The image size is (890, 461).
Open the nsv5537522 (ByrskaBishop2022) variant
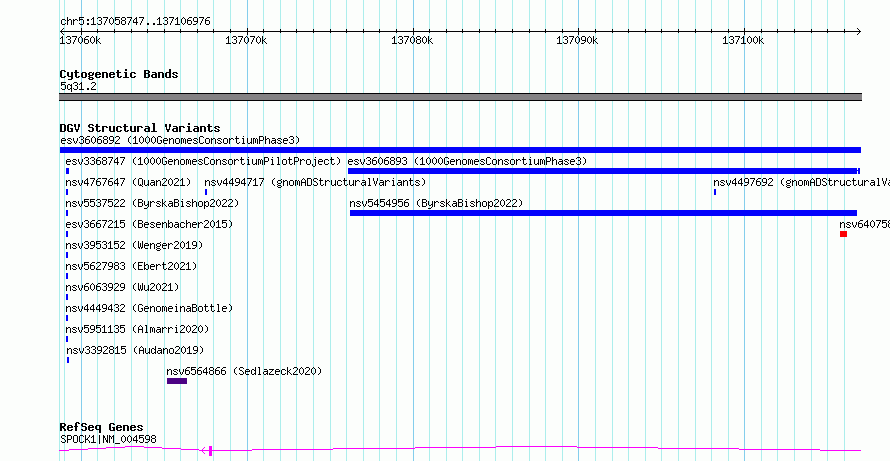pos(152,203)
